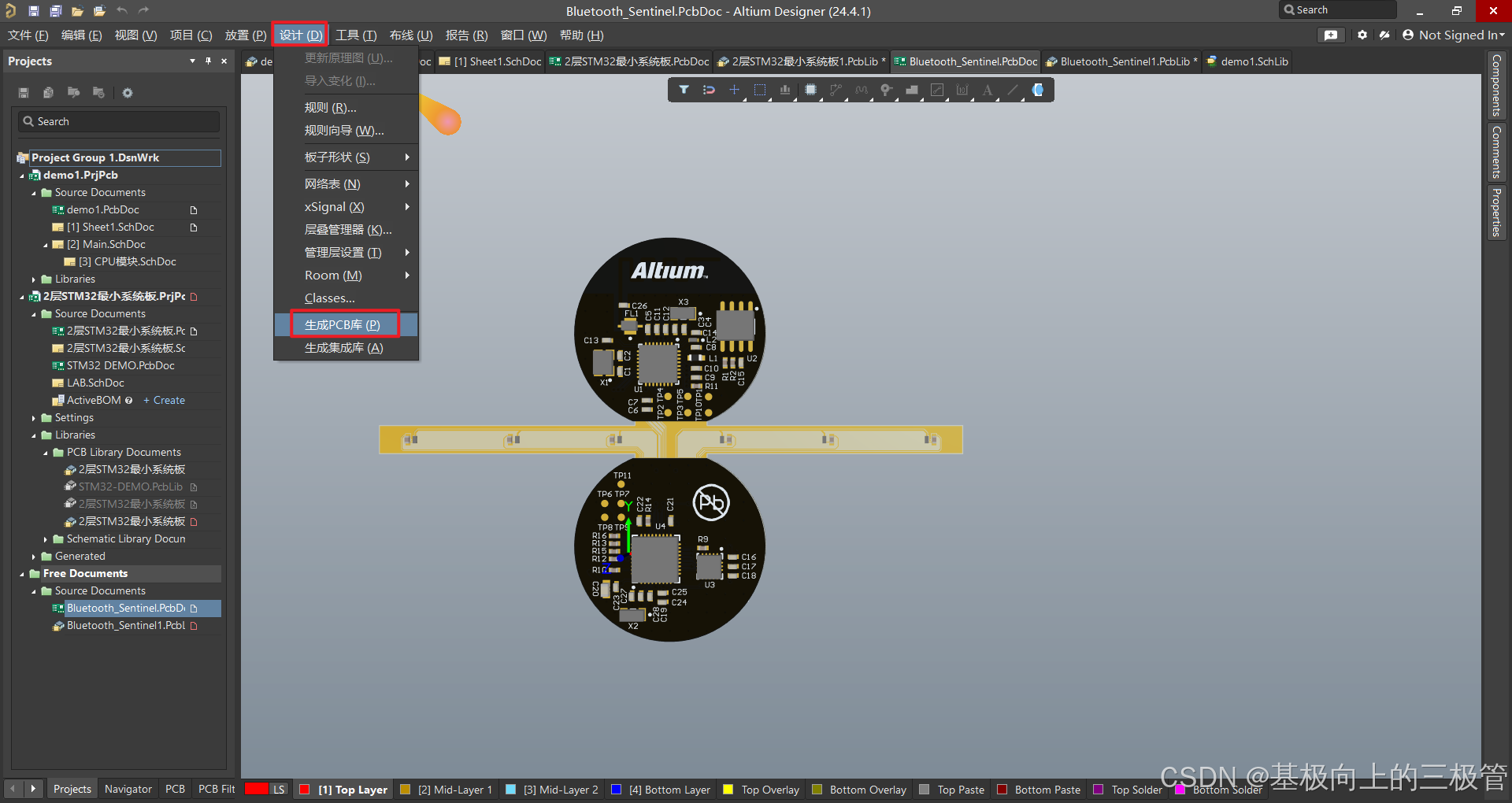This screenshot has height=803, width=1512.
Task: Switch to the demo1.SchLib document tab
Action: pos(1248,61)
